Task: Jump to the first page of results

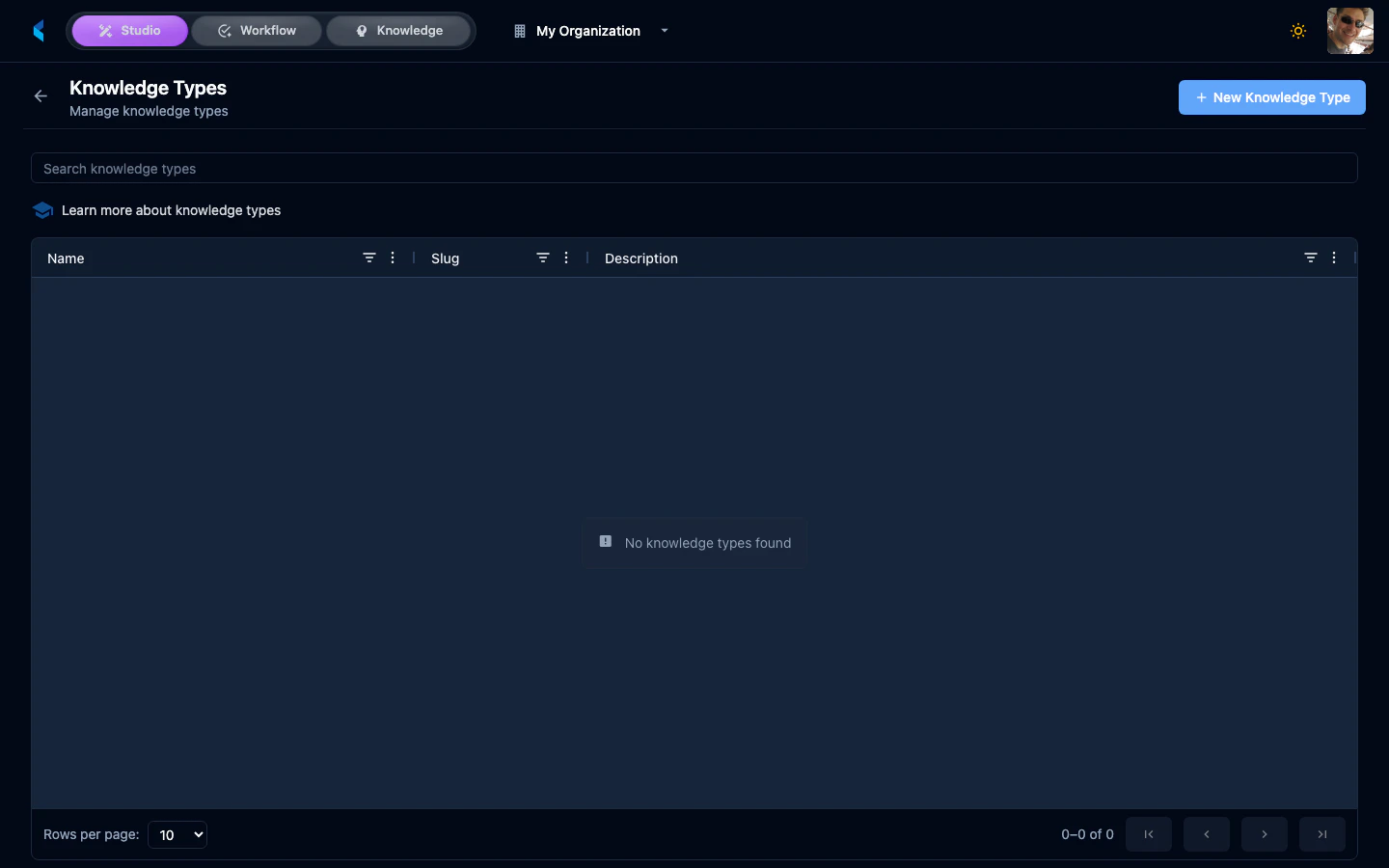Action: pyautogui.click(x=1148, y=834)
